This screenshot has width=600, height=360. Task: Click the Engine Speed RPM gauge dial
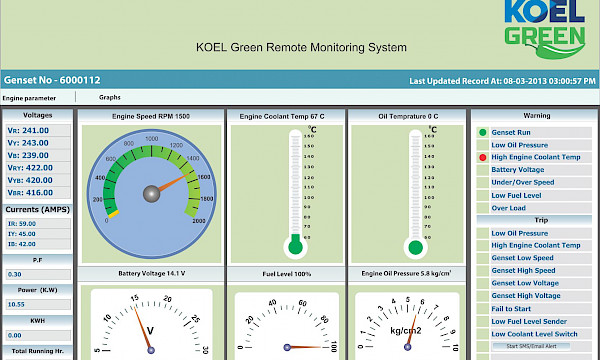click(x=152, y=194)
